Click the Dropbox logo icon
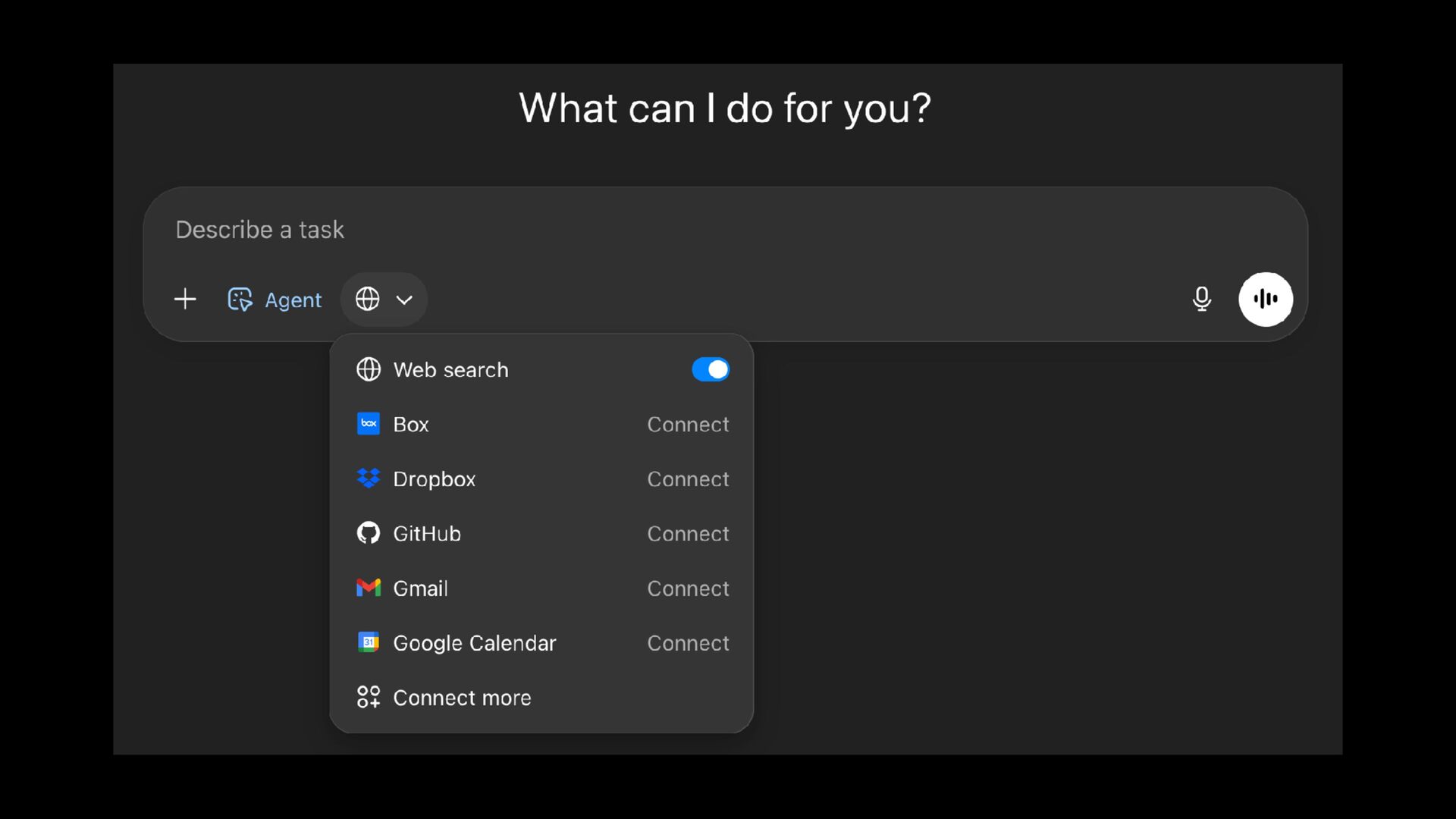1456x819 pixels. coord(369,479)
